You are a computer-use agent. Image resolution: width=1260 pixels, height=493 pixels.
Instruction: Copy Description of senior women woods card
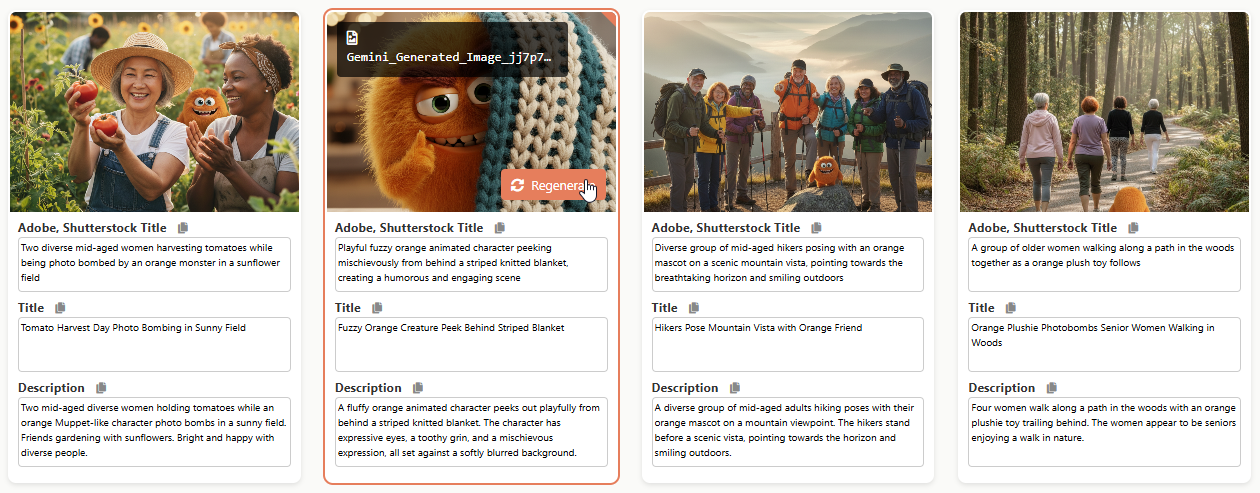tap(1052, 388)
